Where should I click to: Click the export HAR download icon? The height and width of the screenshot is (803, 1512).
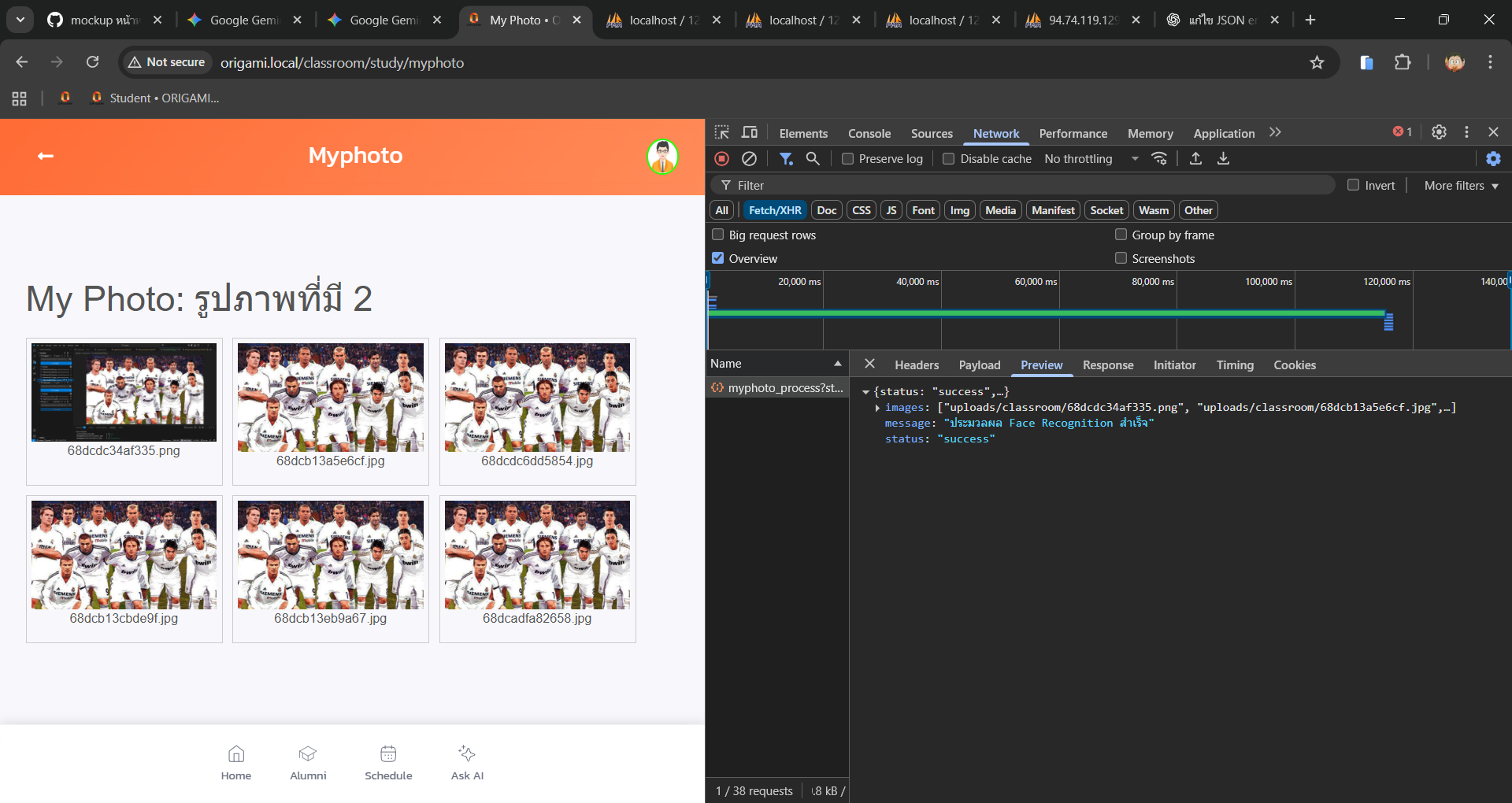[1223, 159]
